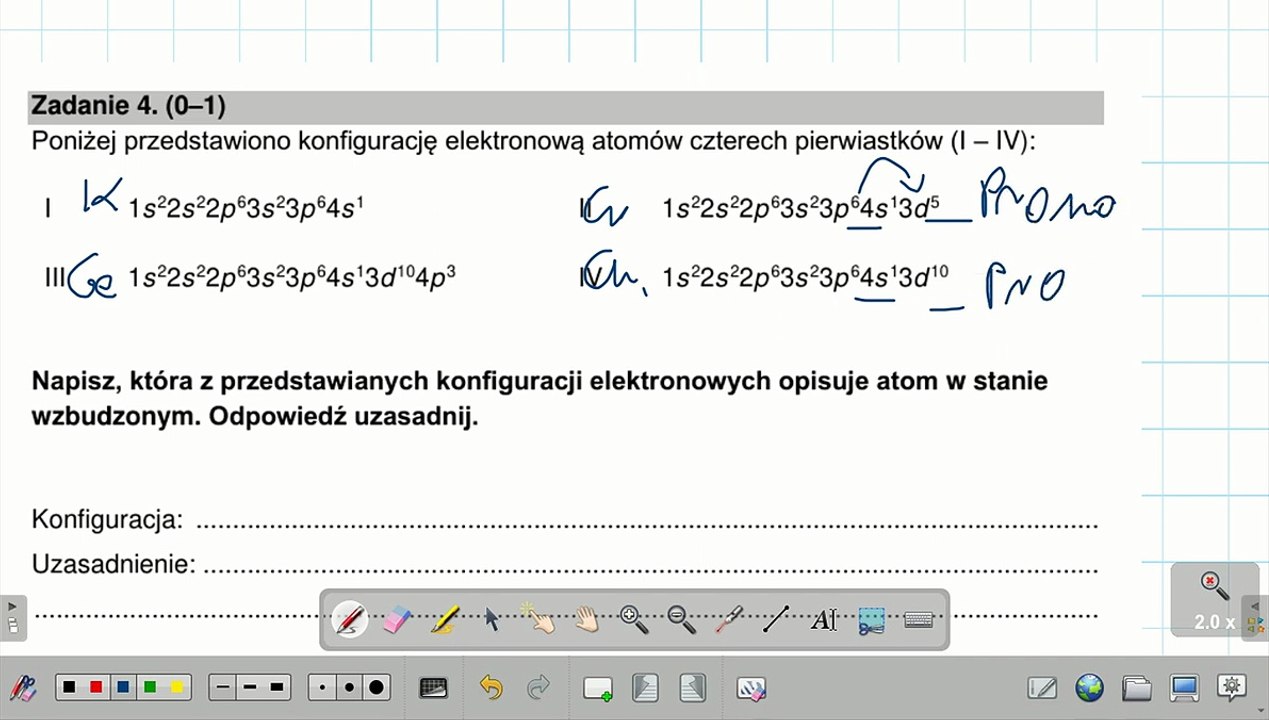Select the draw line tool
1269x720 pixels.
tap(776, 620)
